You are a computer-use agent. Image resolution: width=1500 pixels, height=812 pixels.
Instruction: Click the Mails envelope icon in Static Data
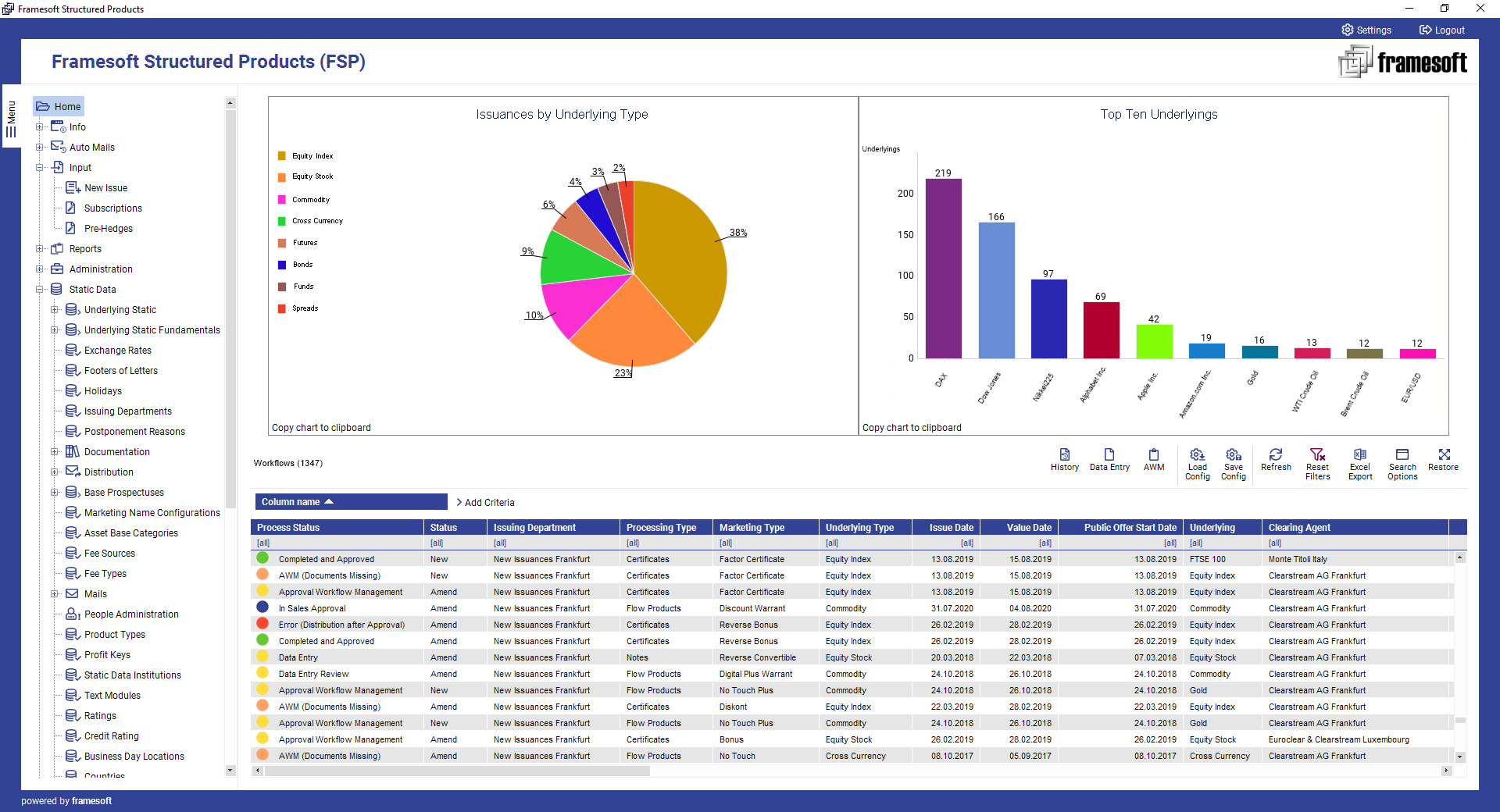tap(73, 593)
